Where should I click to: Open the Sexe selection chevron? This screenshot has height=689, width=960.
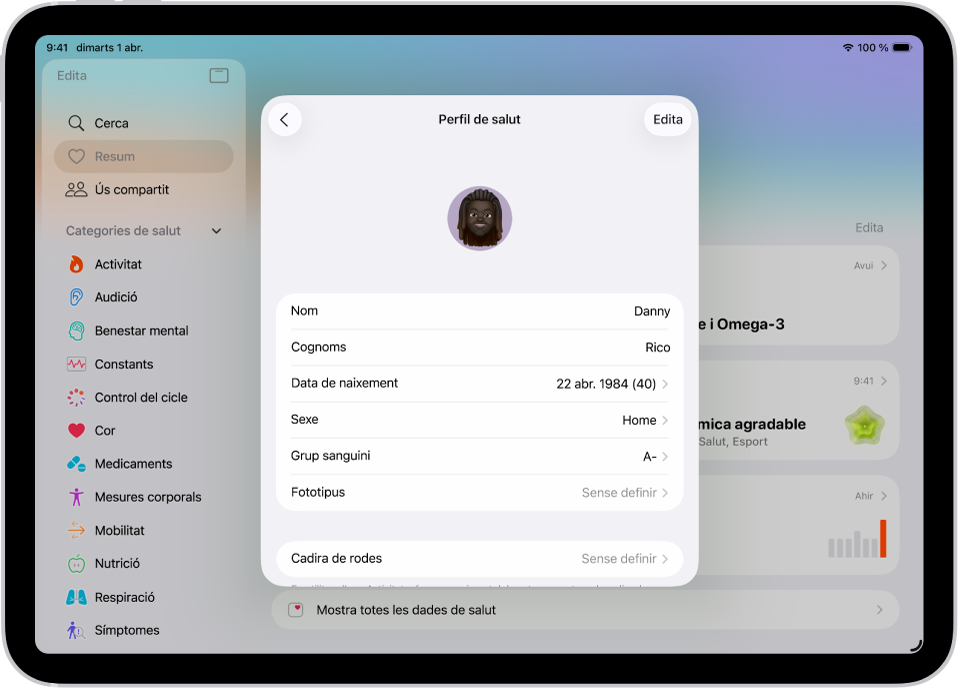665,420
